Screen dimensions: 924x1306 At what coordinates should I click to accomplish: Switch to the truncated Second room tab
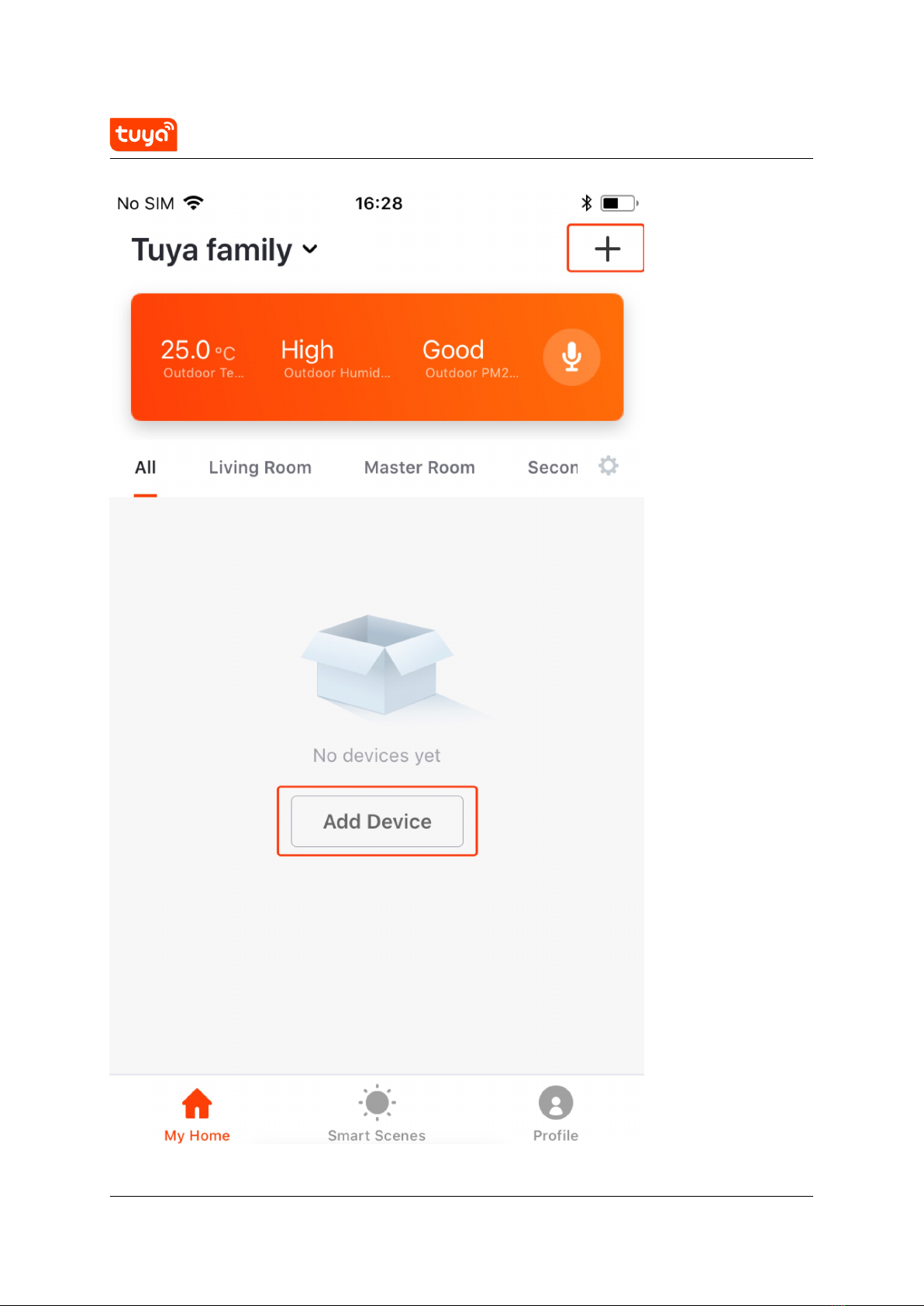click(x=553, y=467)
